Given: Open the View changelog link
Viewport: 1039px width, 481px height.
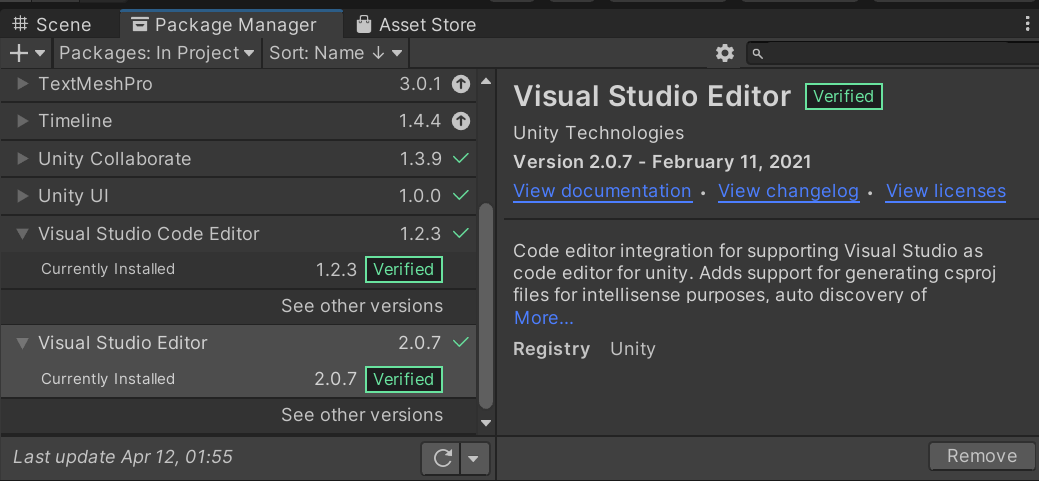Looking at the screenshot, I should click(788, 191).
